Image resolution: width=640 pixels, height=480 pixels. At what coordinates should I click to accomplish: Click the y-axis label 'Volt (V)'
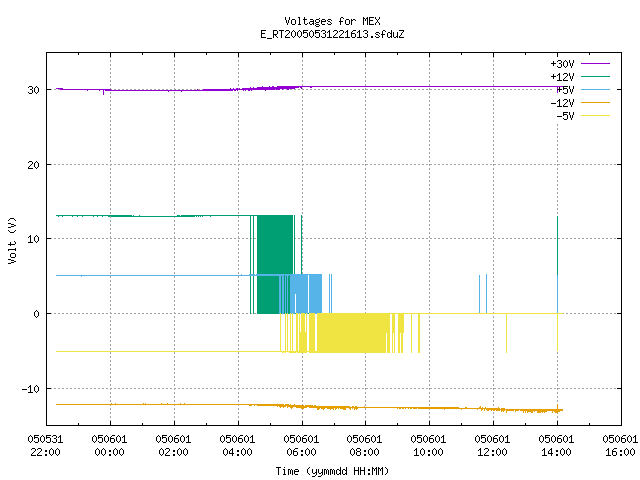(x=12, y=240)
